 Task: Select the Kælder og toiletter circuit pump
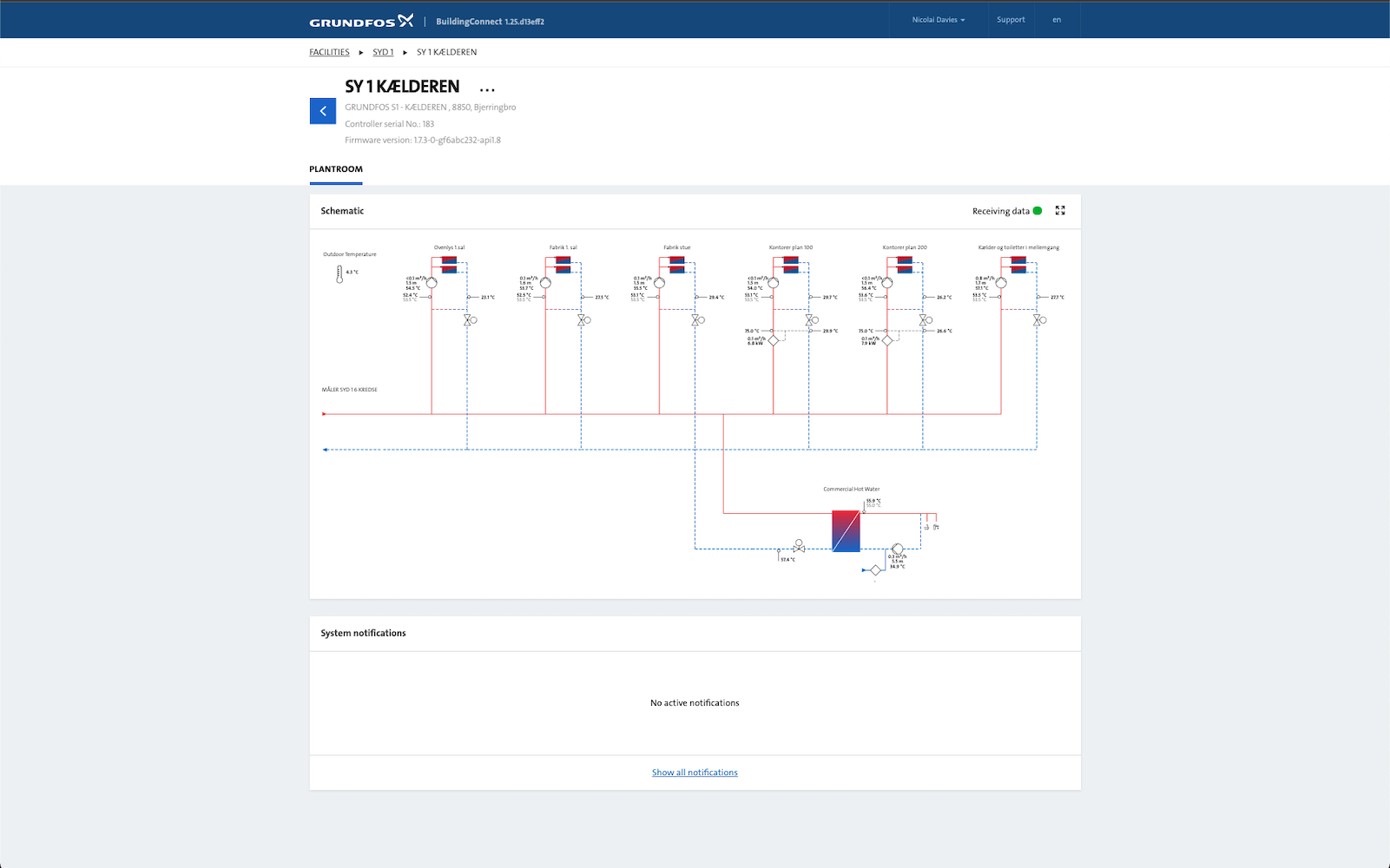1001,283
